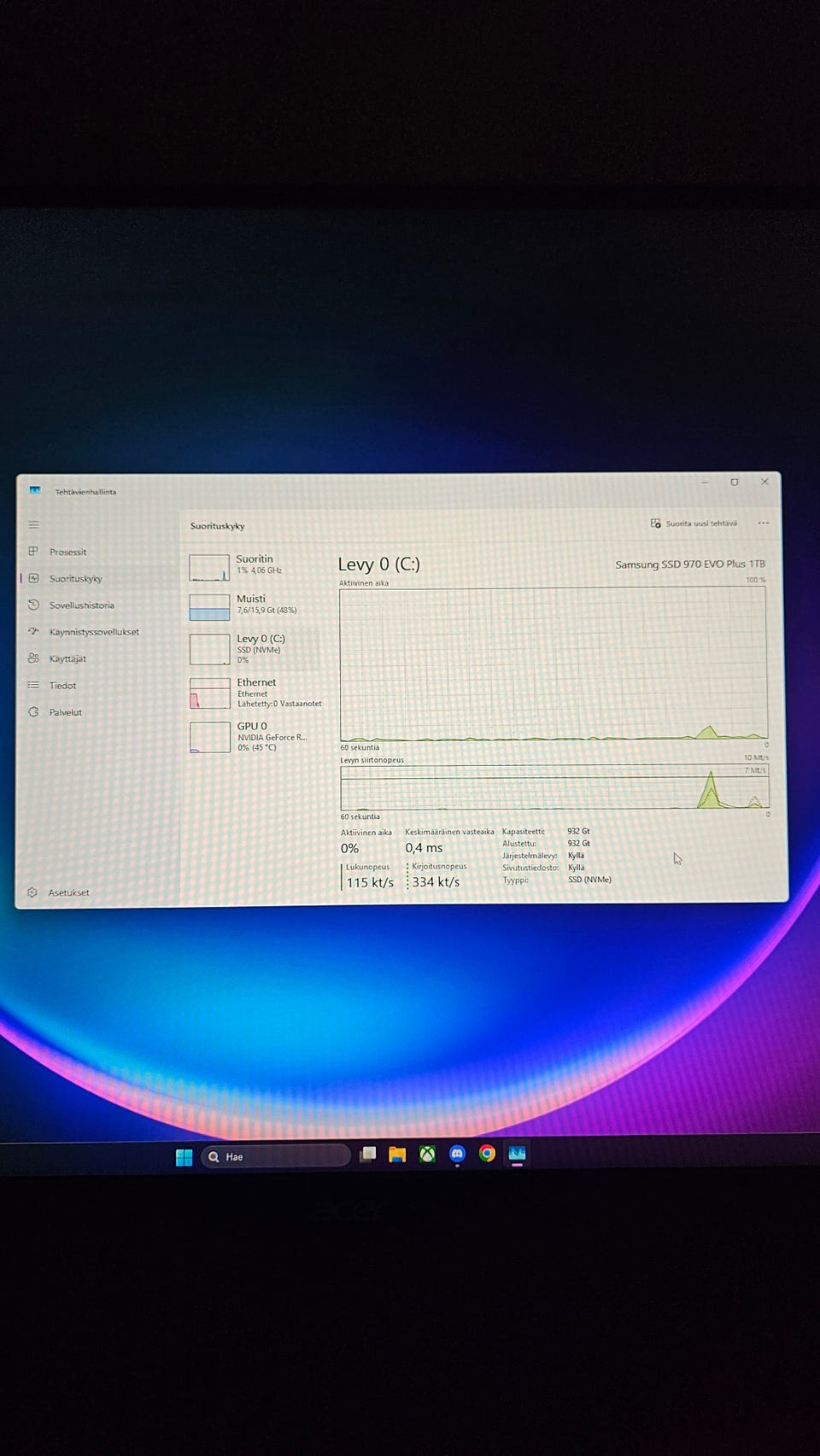The height and width of the screenshot is (1456, 820).
Task: Click the Suorituskyky page heading
Action: pyautogui.click(x=217, y=526)
